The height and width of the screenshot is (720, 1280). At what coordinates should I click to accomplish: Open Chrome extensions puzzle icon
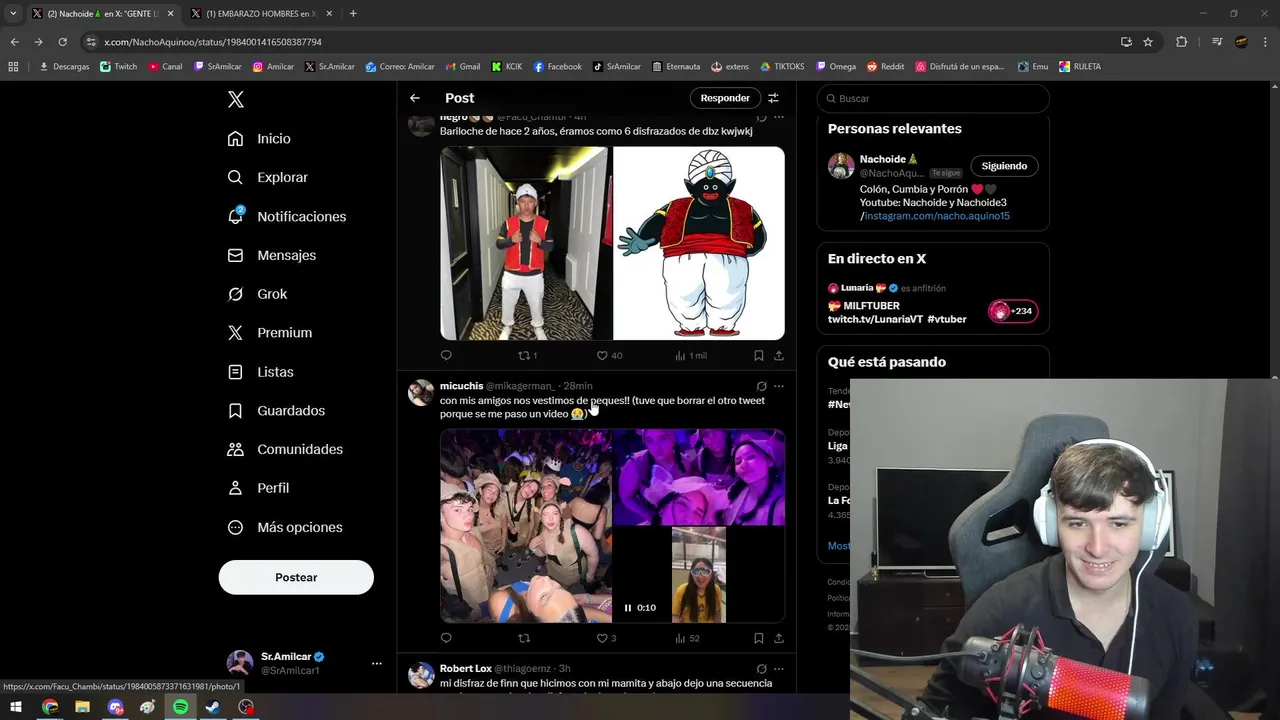[1181, 42]
